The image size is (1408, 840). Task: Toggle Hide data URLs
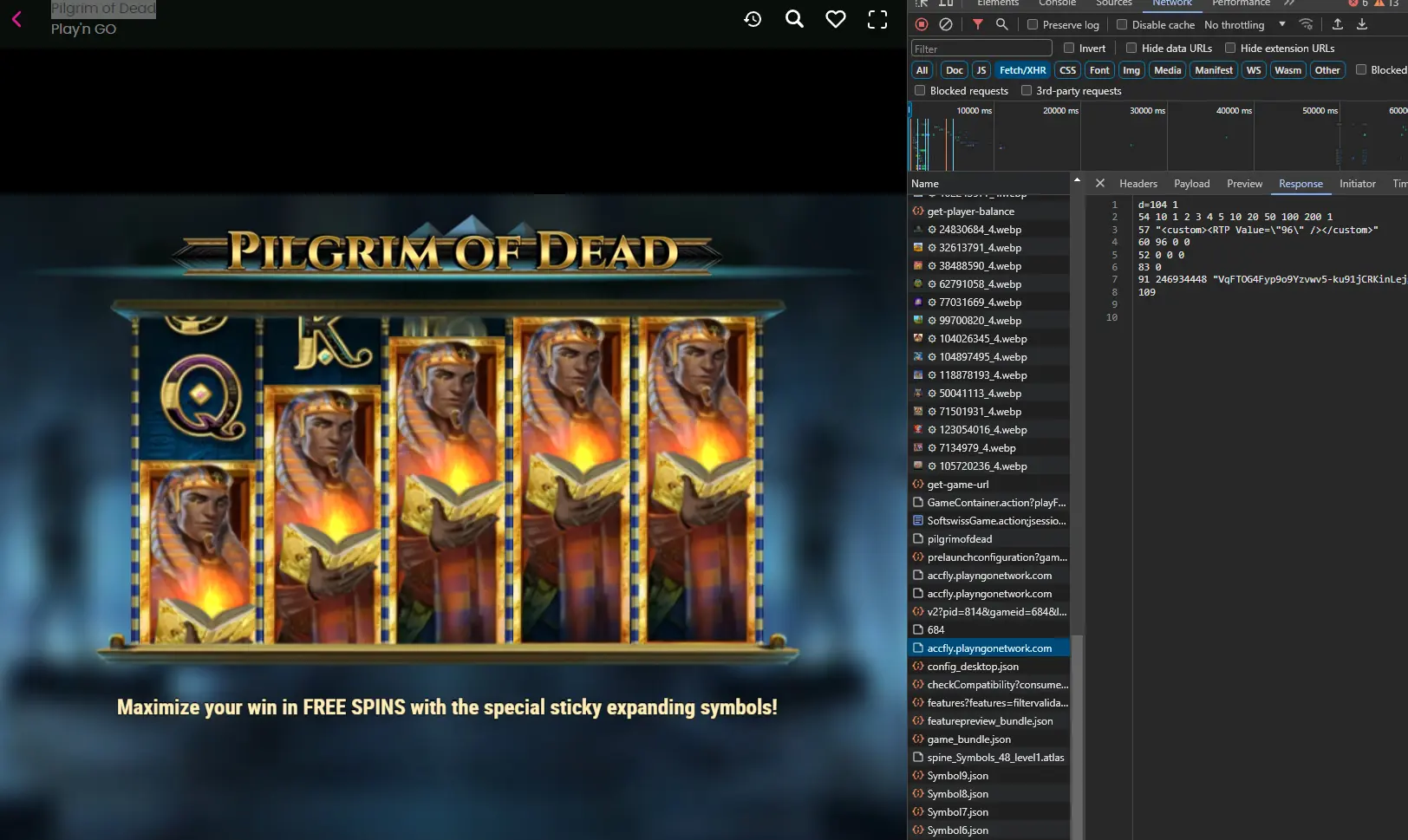point(1131,49)
